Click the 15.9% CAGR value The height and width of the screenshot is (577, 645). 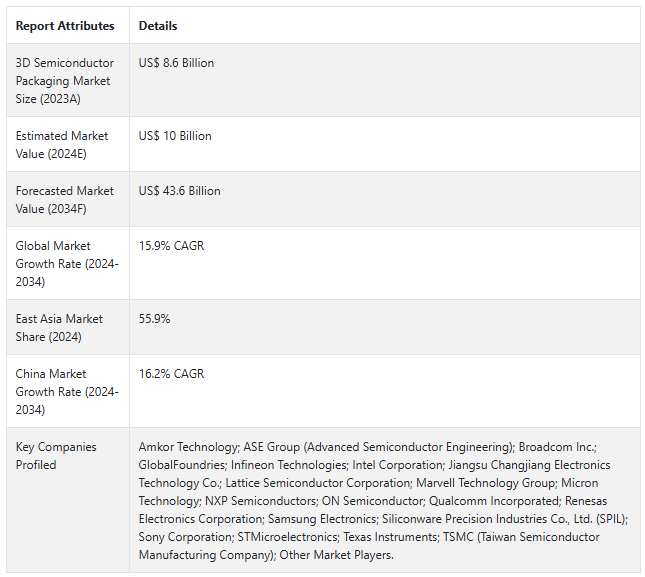[171, 246]
